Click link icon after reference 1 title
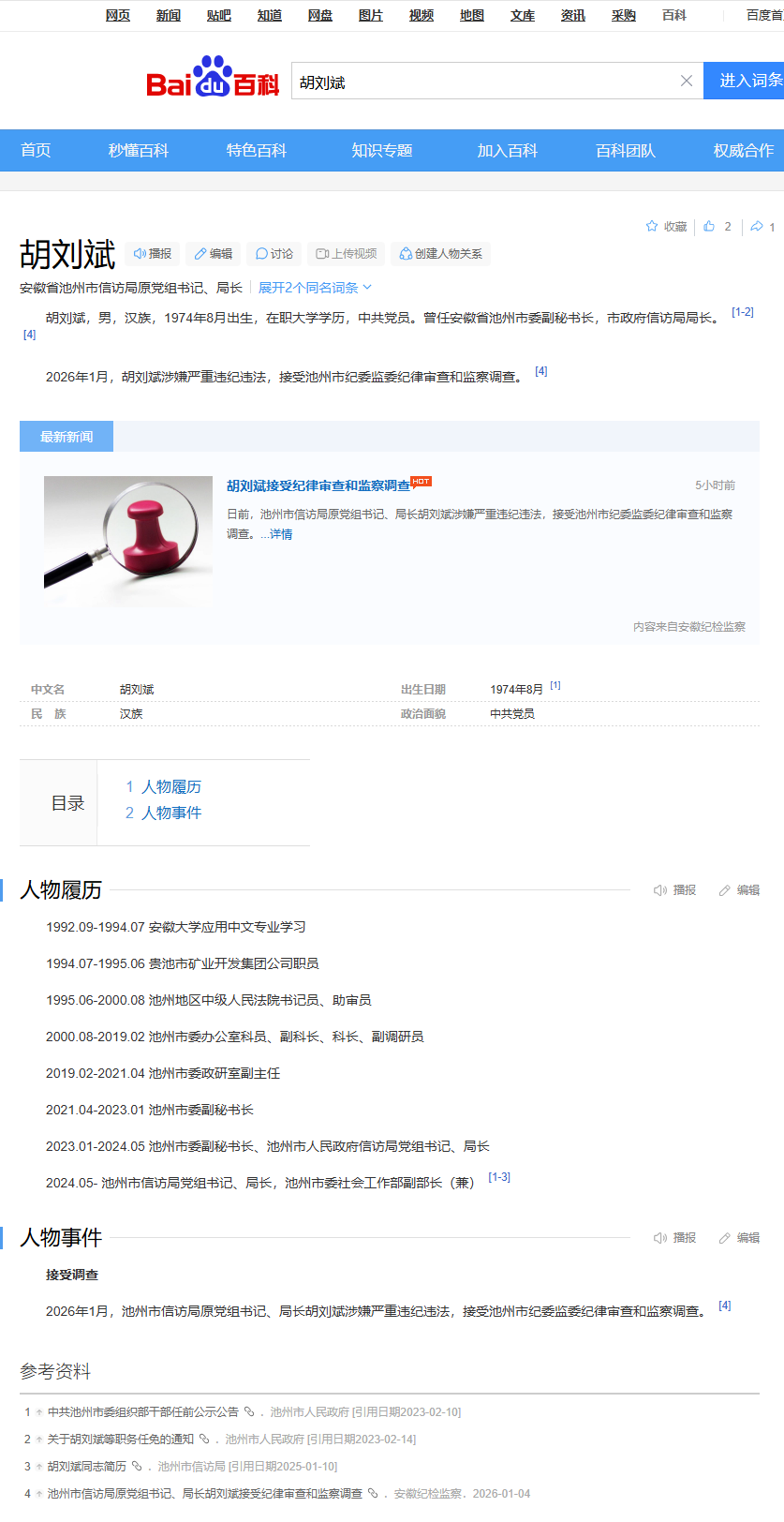 [x=249, y=1412]
